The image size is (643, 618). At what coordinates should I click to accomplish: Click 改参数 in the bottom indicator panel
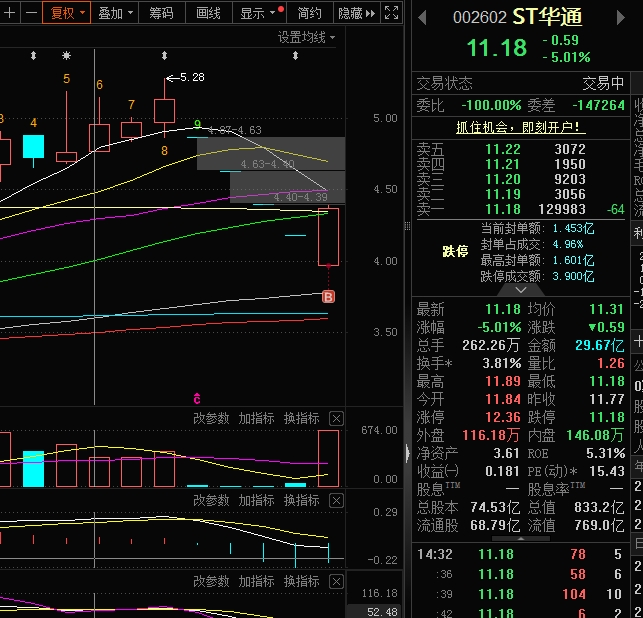pyautogui.click(x=211, y=581)
